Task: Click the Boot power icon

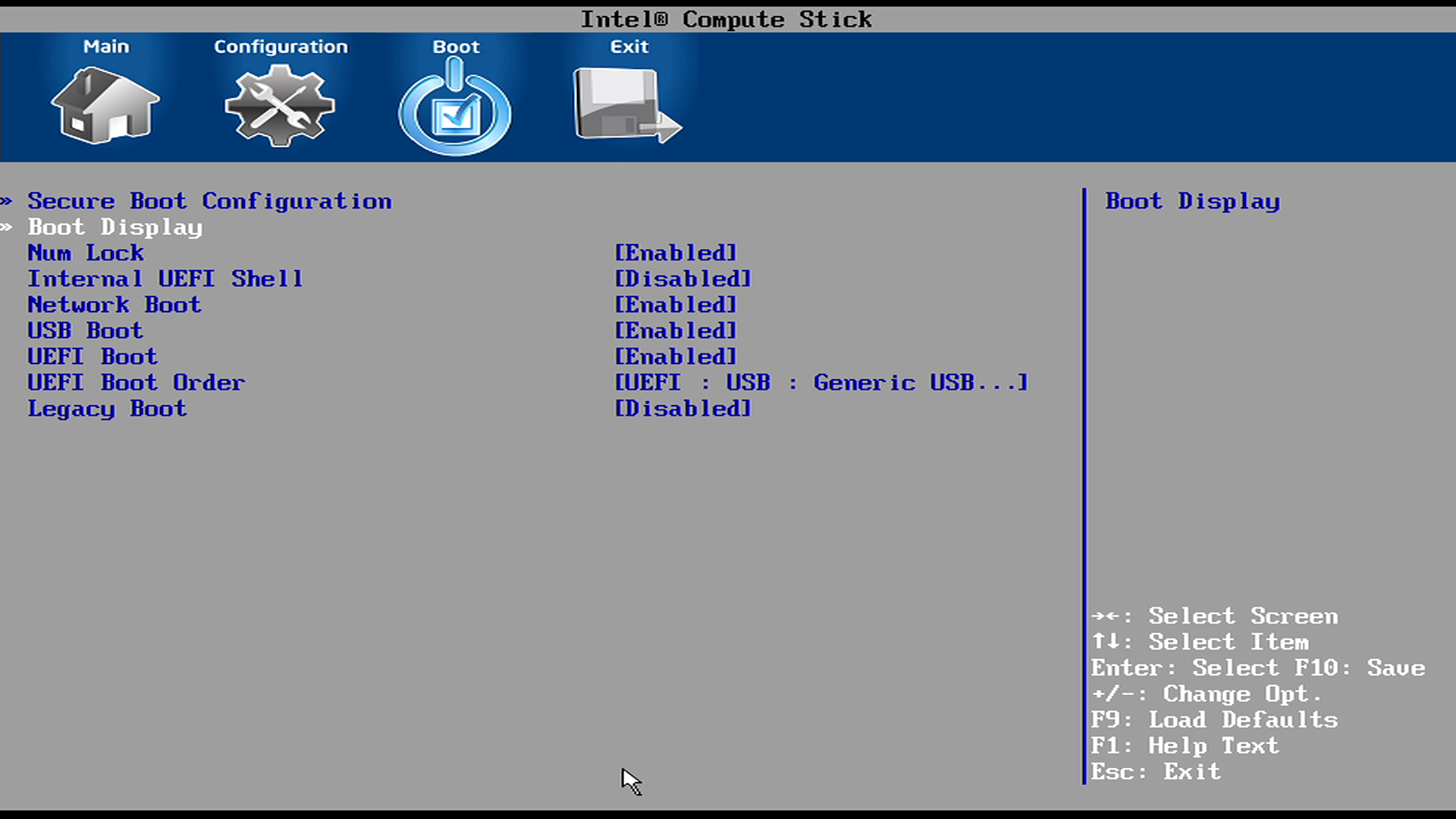Action: pyautogui.click(x=455, y=108)
